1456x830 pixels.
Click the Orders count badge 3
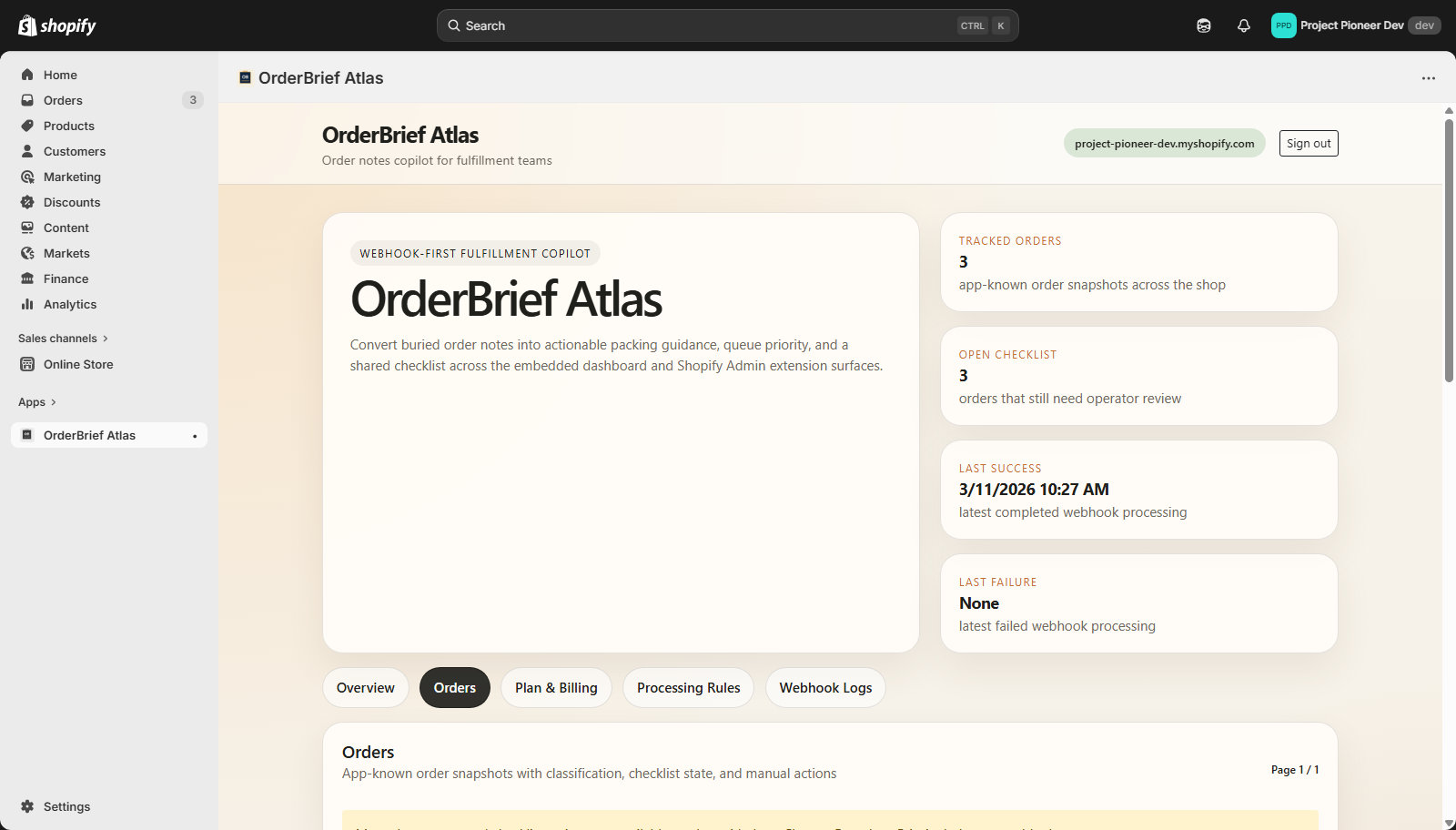pos(193,100)
